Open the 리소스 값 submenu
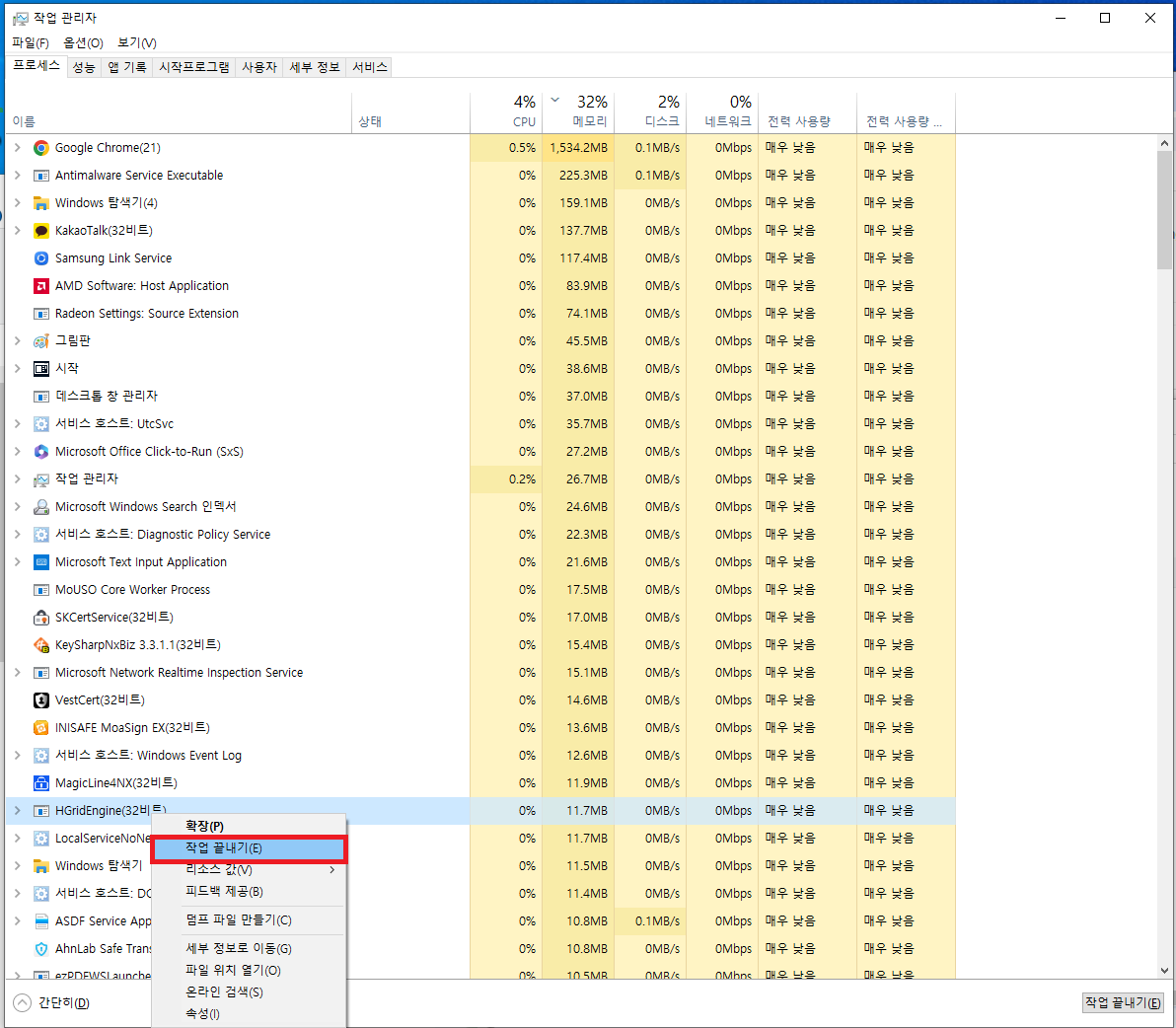 [x=219, y=870]
